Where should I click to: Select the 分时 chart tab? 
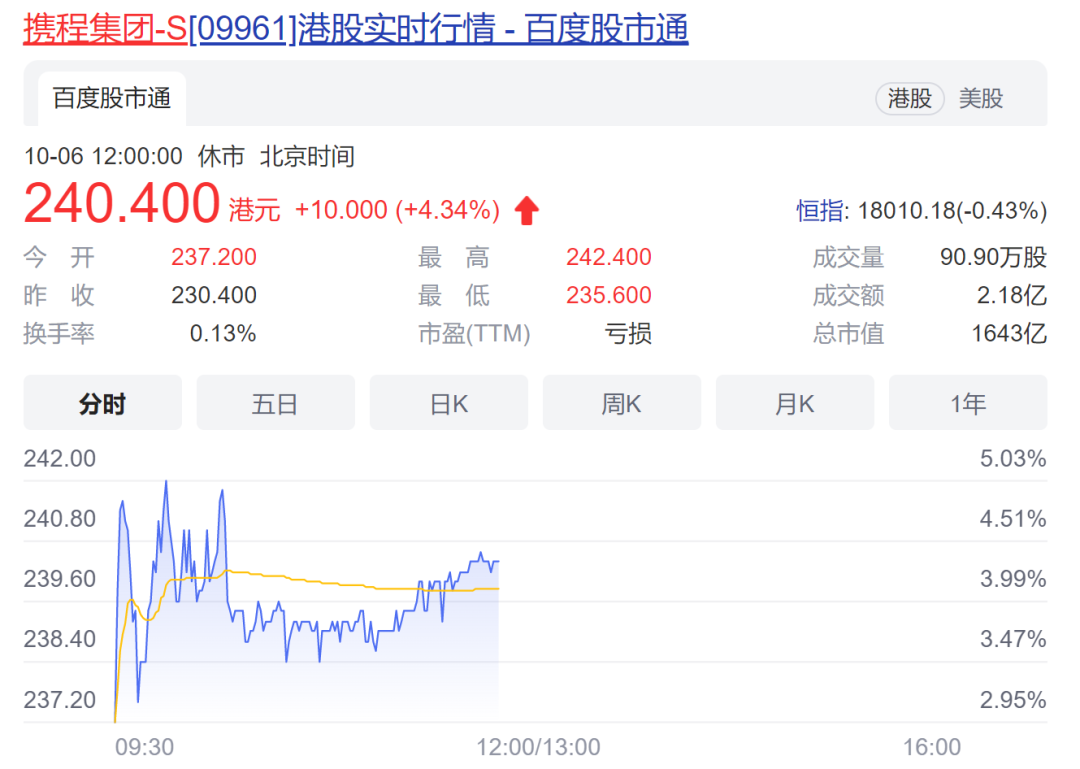click(103, 403)
